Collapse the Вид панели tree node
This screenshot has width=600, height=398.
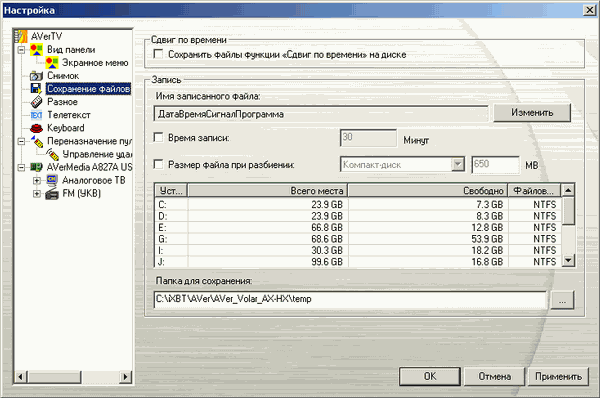[x=21, y=50]
